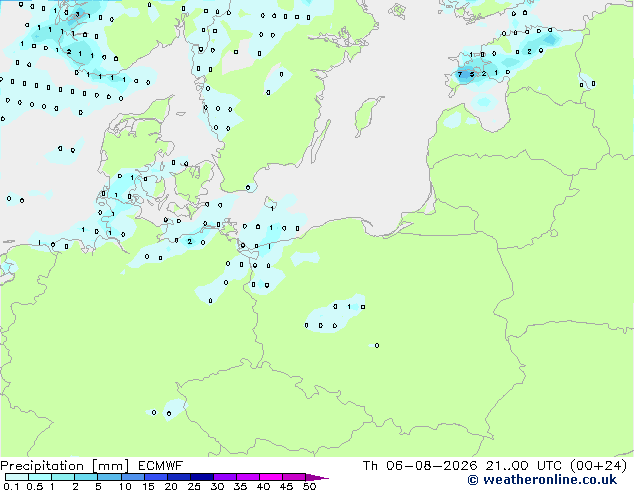
Task: Click the legend label '30'
Action: click(x=217, y=486)
